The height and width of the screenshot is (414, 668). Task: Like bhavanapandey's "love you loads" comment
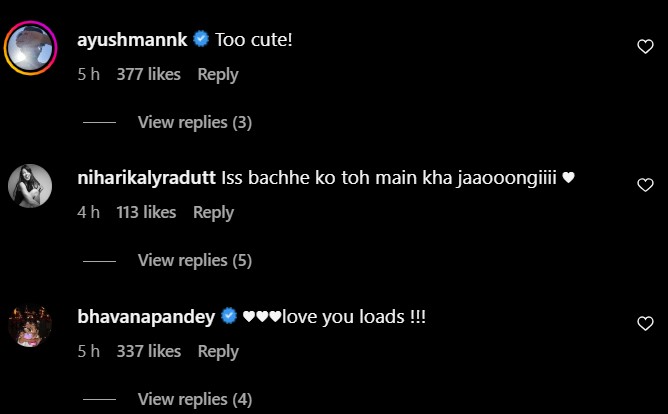tap(645, 323)
